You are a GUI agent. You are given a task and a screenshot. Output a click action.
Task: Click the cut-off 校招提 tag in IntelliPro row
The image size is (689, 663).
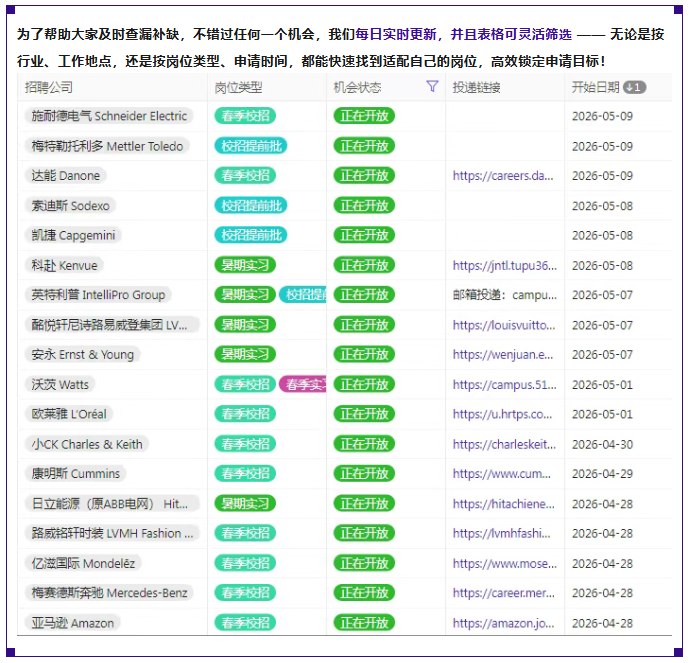point(303,295)
